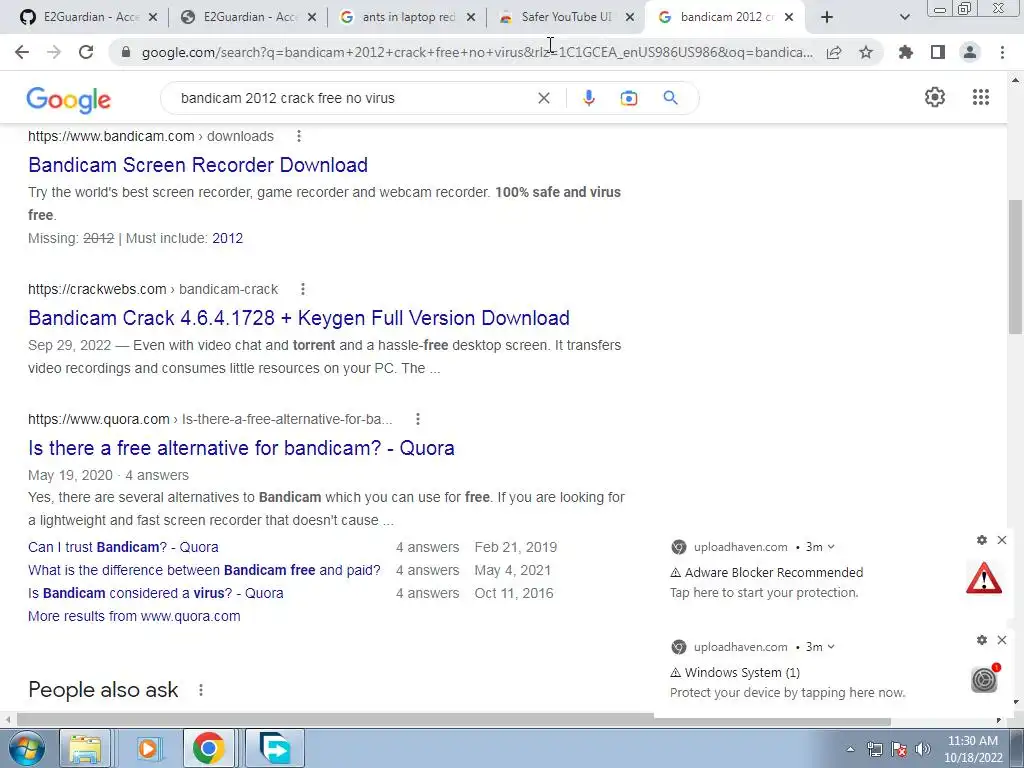Clear the Google search box text
The image size is (1024, 768).
(x=543, y=98)
